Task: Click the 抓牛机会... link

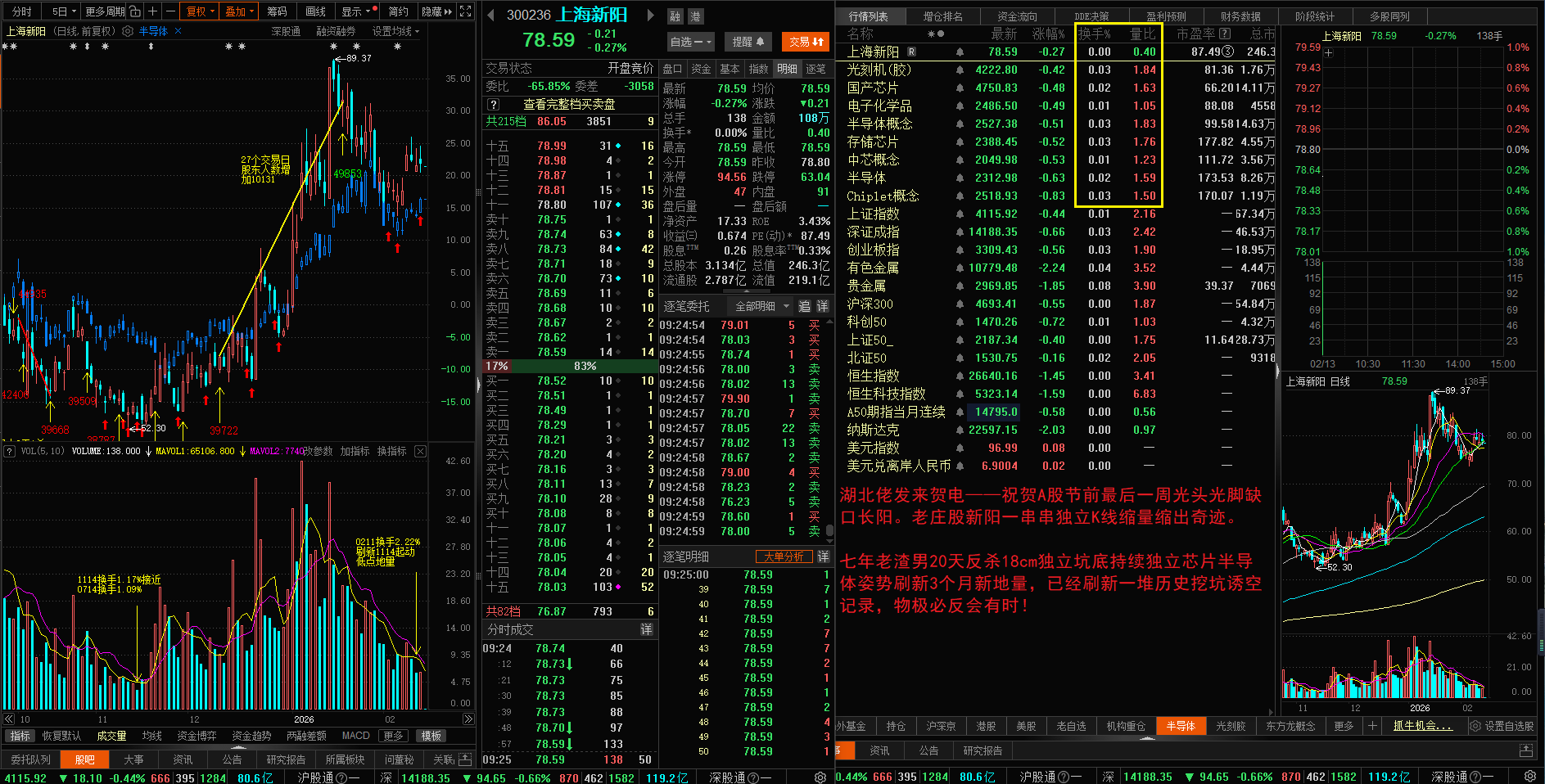Action: click(x=1423, y=726)
